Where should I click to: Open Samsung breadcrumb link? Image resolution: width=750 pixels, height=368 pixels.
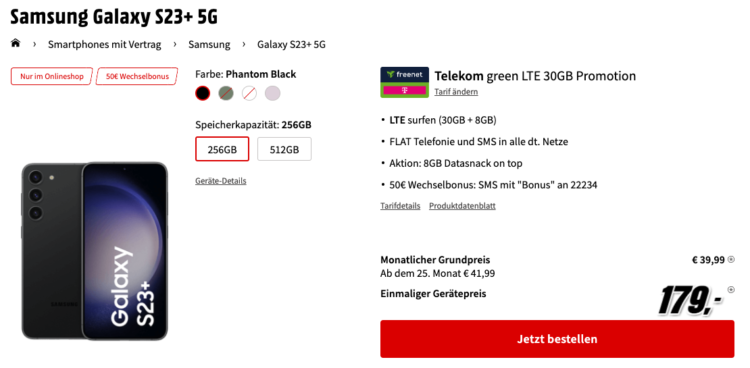[x=209, y=45]
